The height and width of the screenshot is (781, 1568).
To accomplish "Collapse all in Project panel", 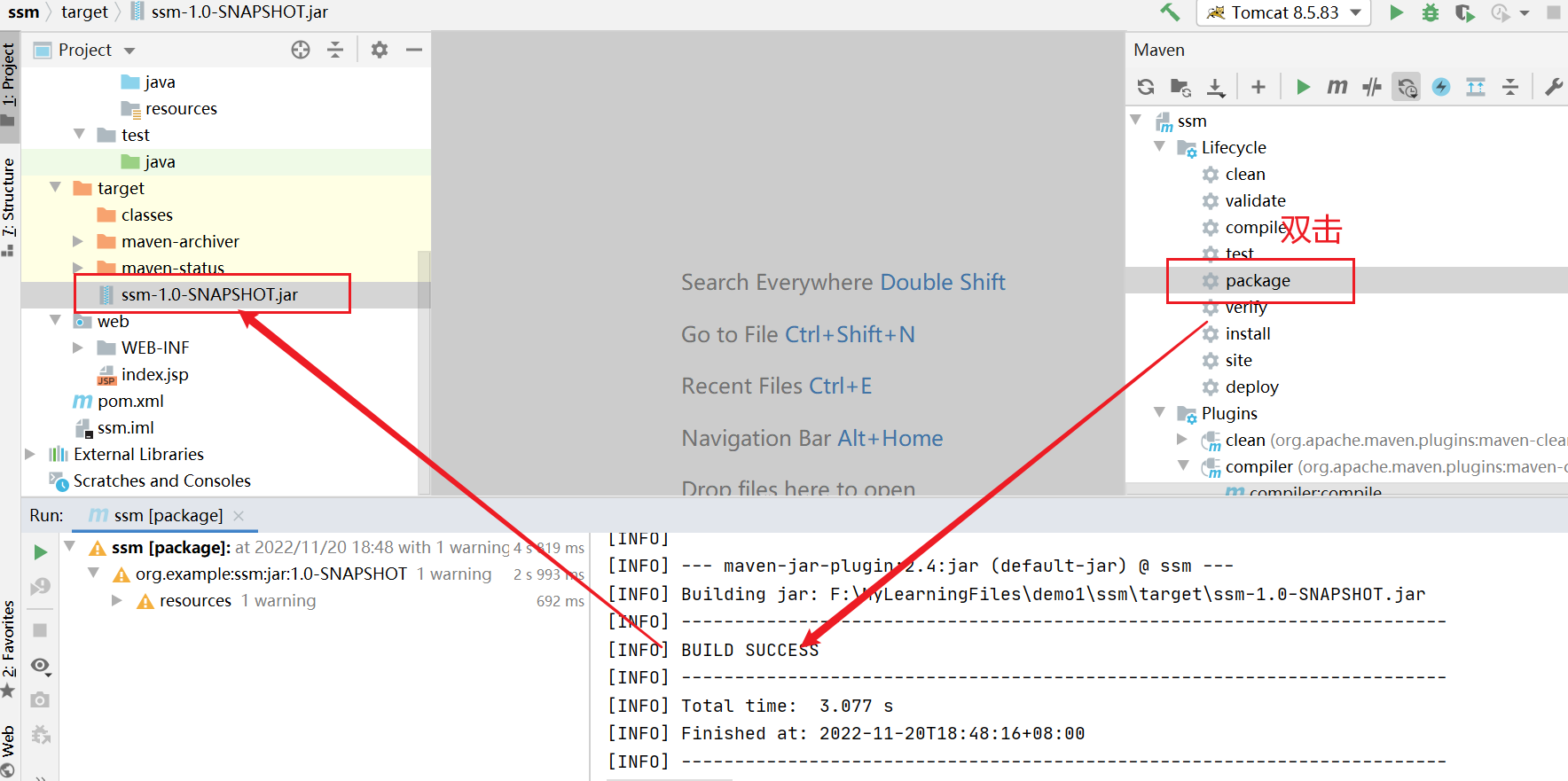I will pos(335,50).
